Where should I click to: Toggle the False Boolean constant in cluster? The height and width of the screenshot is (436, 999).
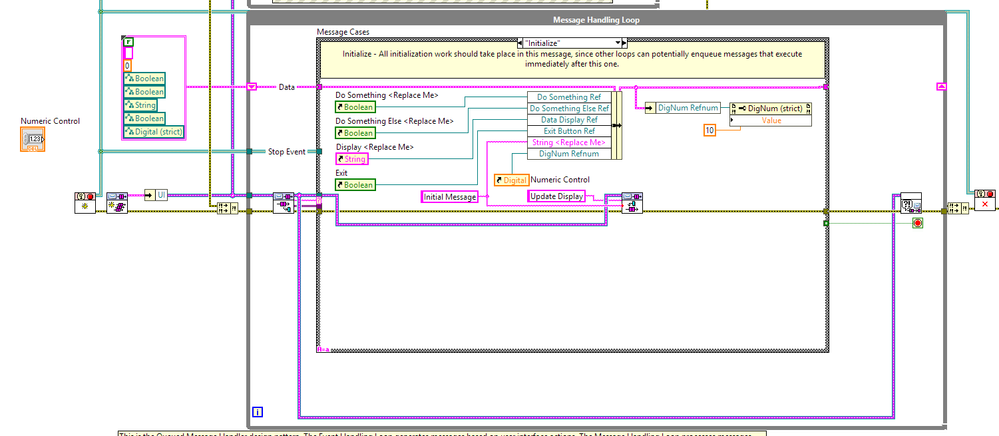[128, 40]
